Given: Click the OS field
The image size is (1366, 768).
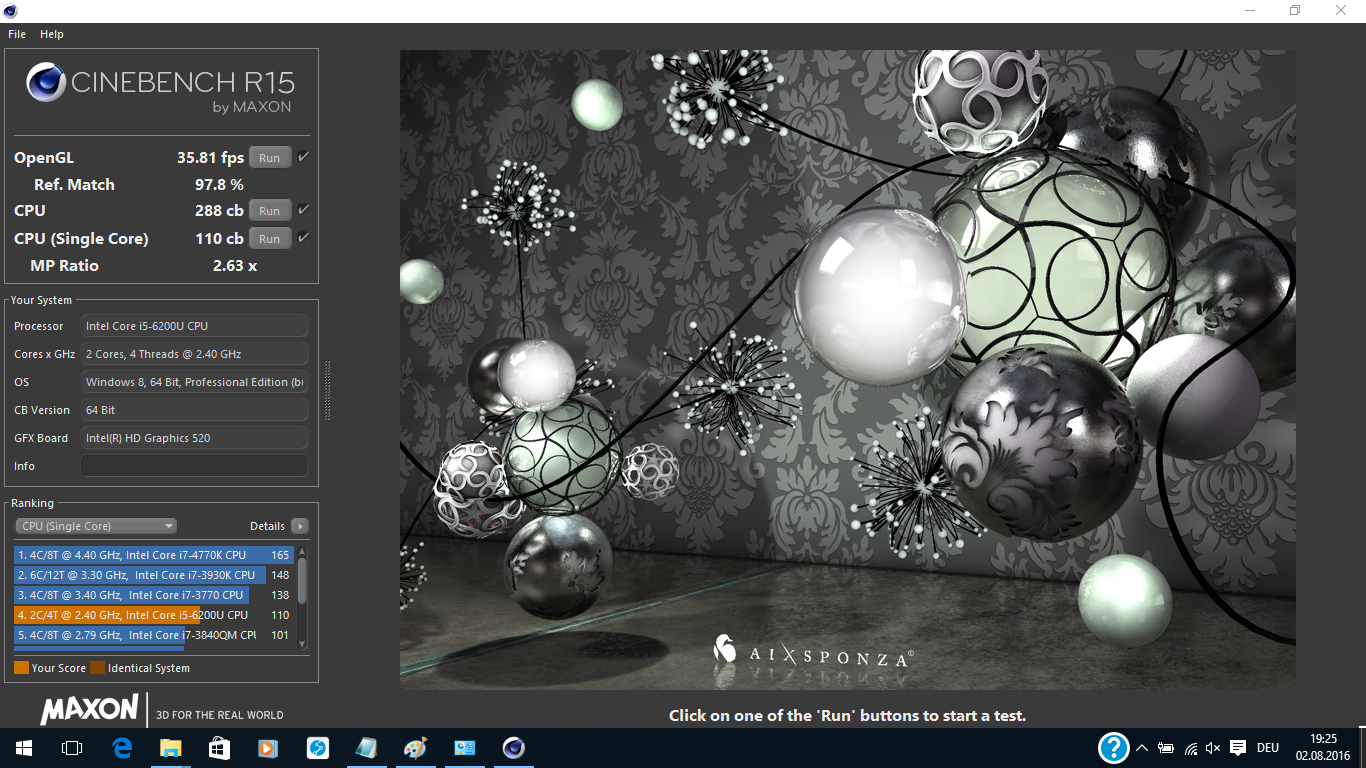Looking at the screenshot, I should 194,382.
